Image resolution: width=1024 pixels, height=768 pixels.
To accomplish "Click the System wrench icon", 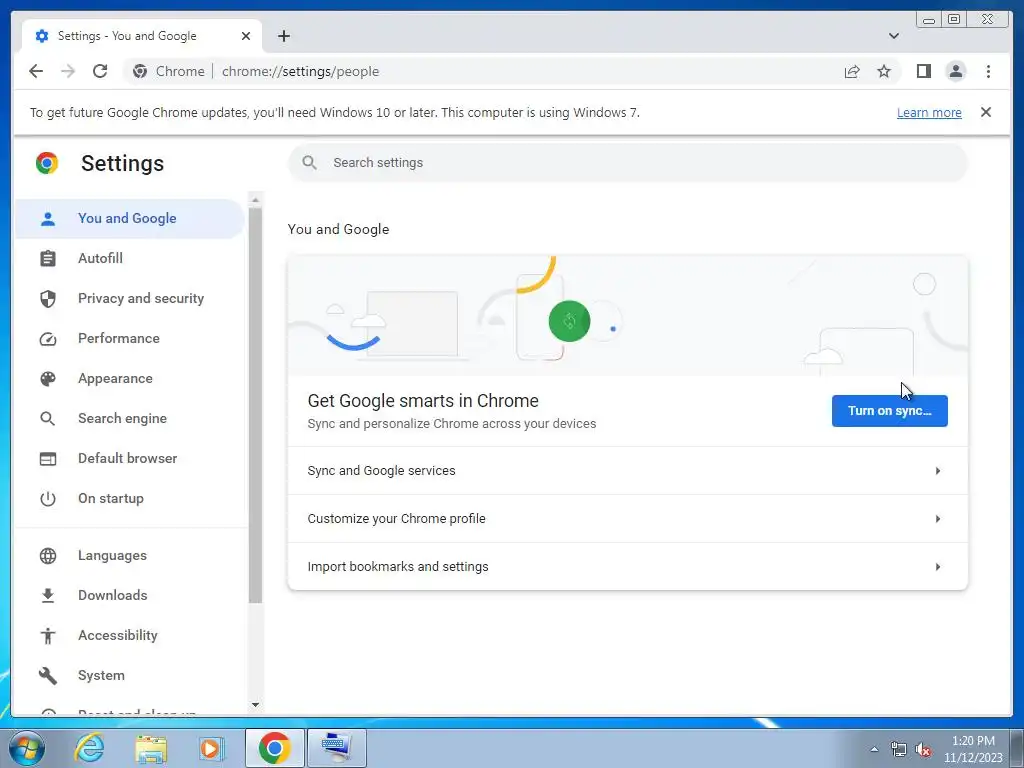I will coord(48,675).
